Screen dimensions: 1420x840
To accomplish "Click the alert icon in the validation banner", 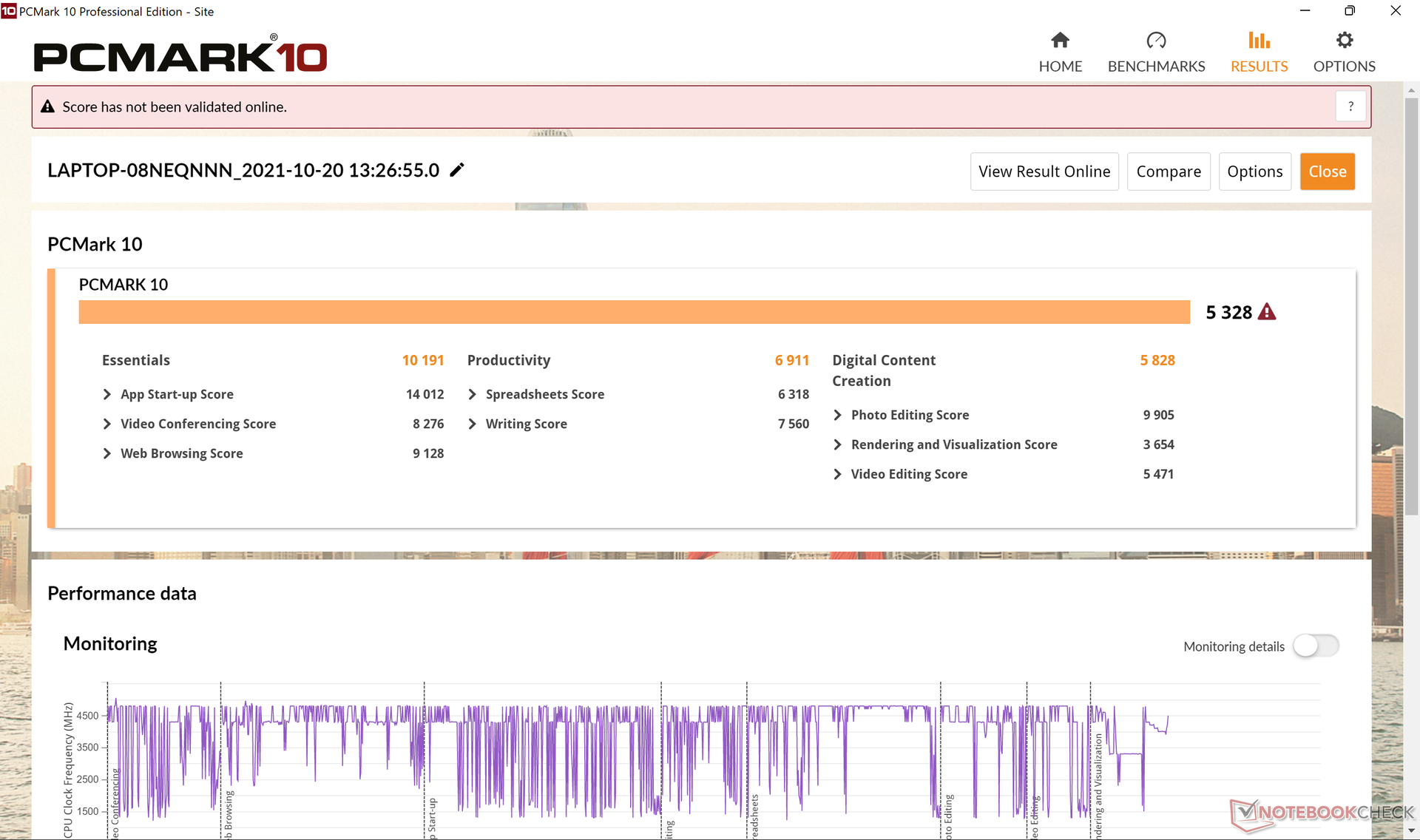I will point(48,106).
